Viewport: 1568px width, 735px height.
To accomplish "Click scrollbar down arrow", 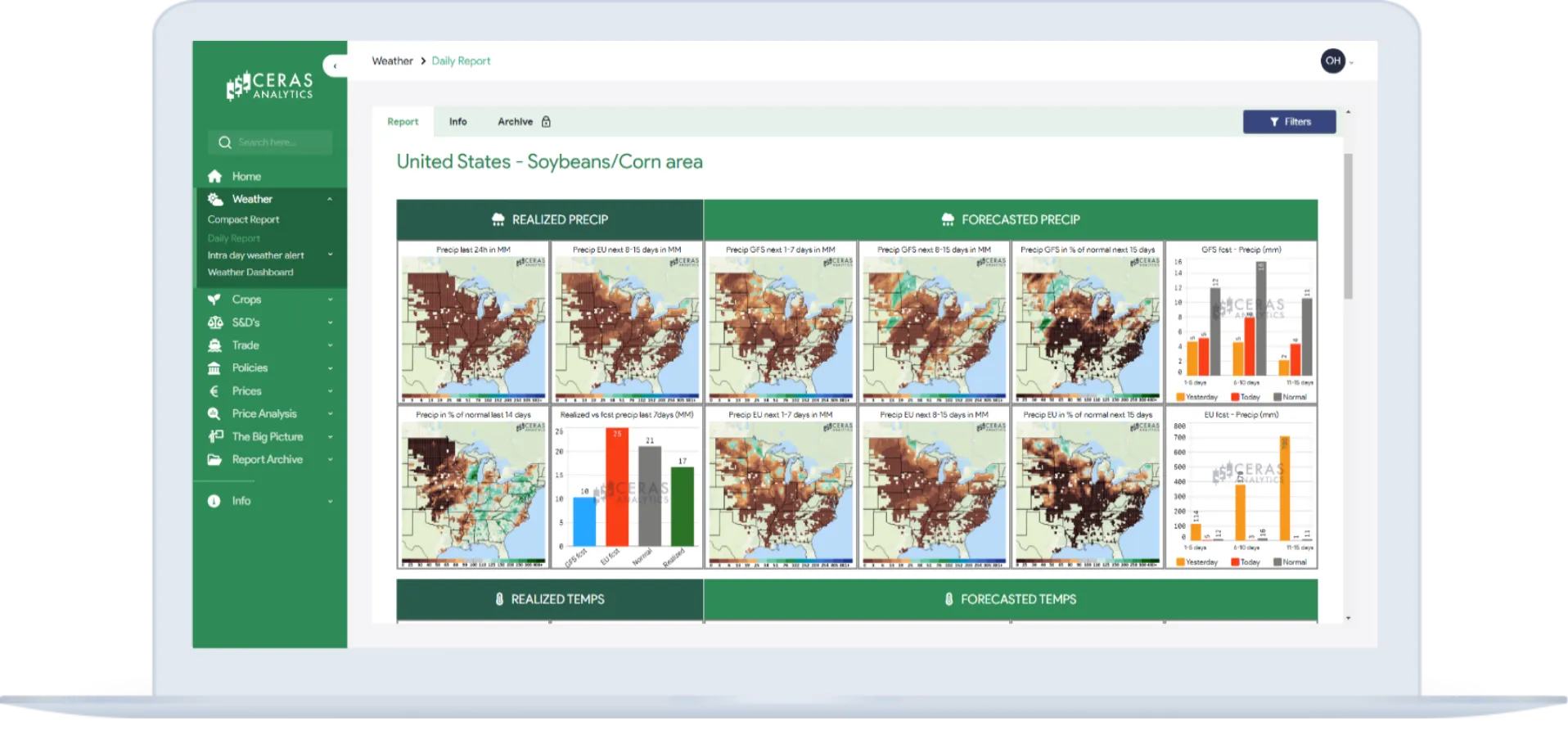I will click(1348, 619).
